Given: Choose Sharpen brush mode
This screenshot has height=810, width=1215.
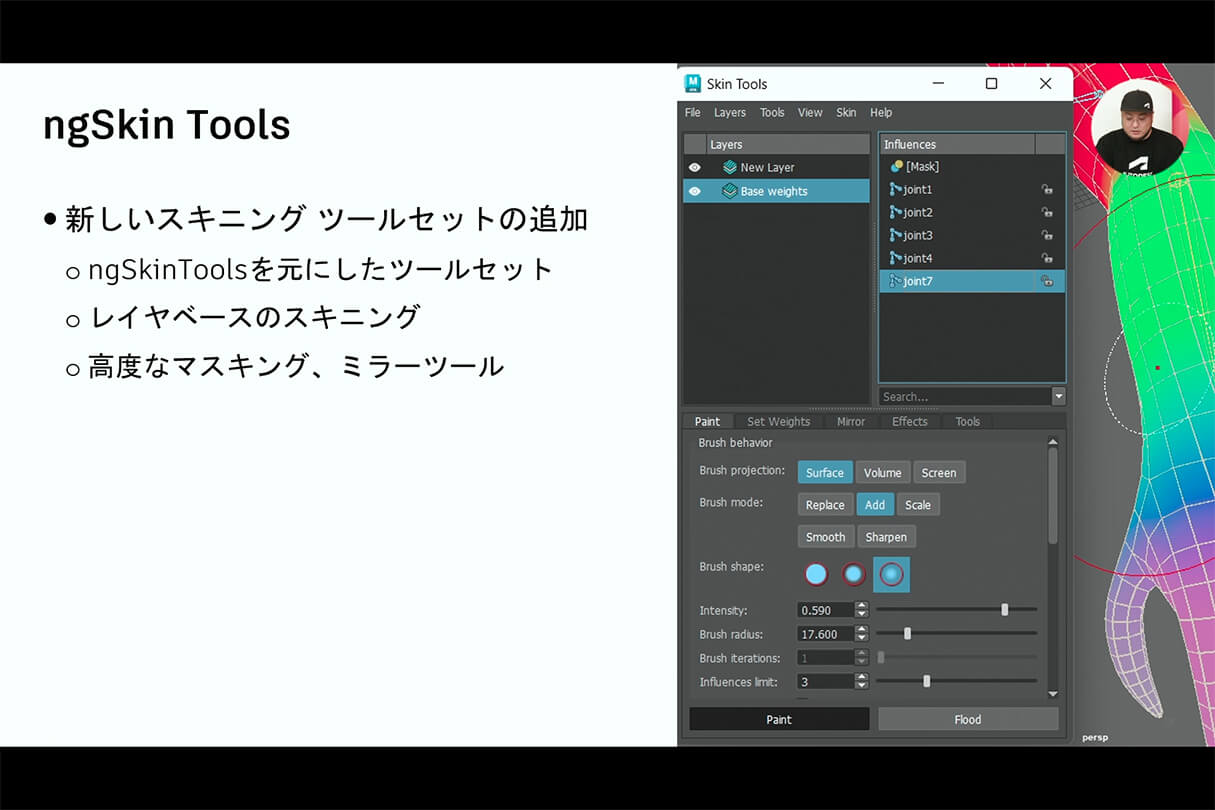Looking at the screenshot, I should click(x=886, y=537).
